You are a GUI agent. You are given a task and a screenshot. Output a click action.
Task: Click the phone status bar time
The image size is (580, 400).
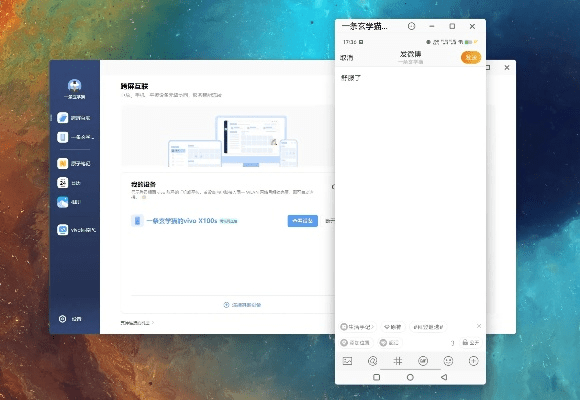[350, 42]
